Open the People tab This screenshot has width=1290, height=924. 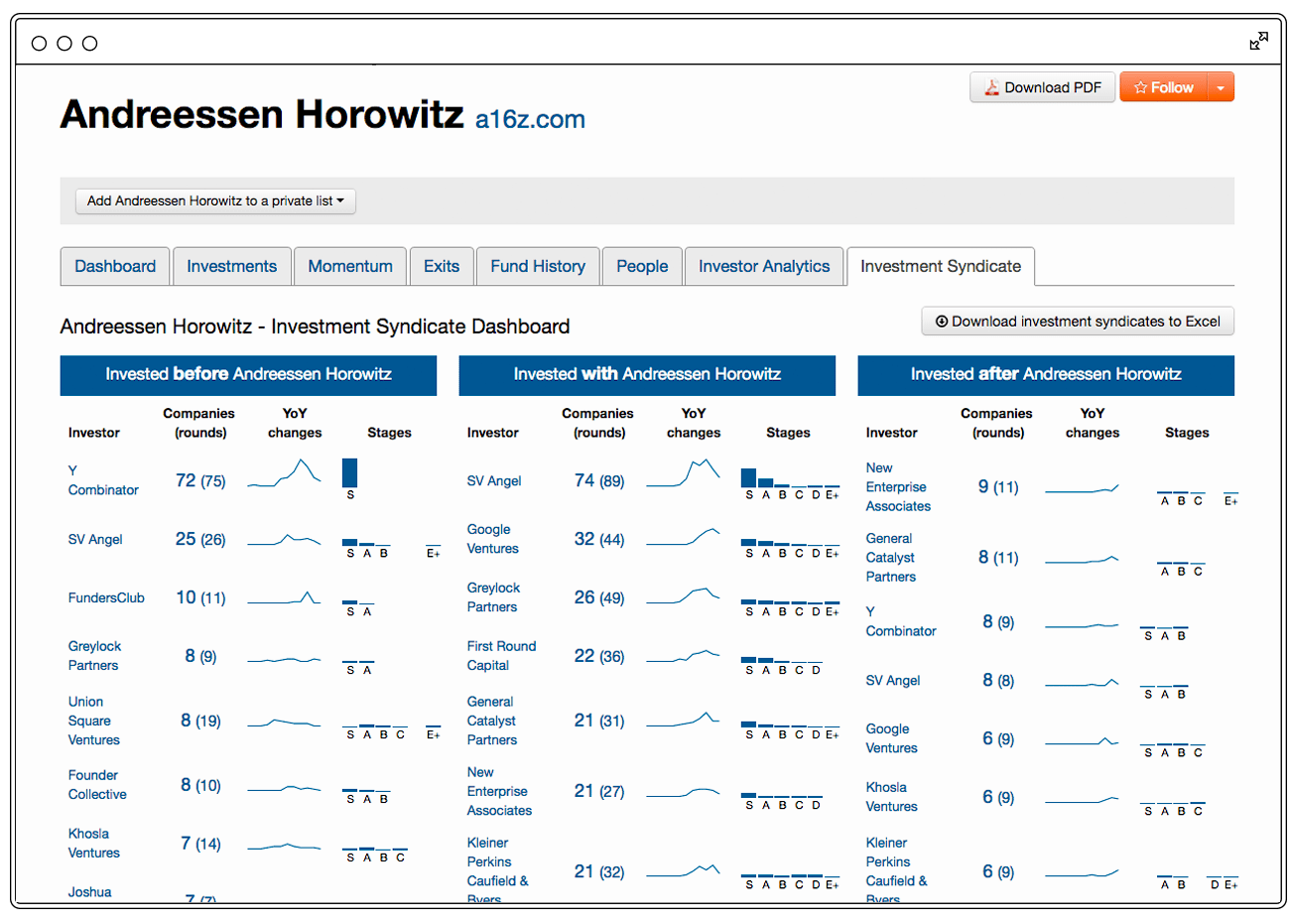642,266
